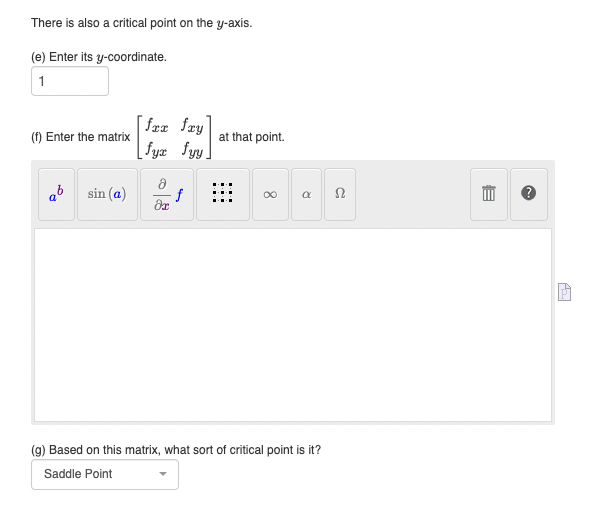This screenshot has width=609, height=532.
Task: Open the exponent a^b math palette
Action: click(56, 195)
